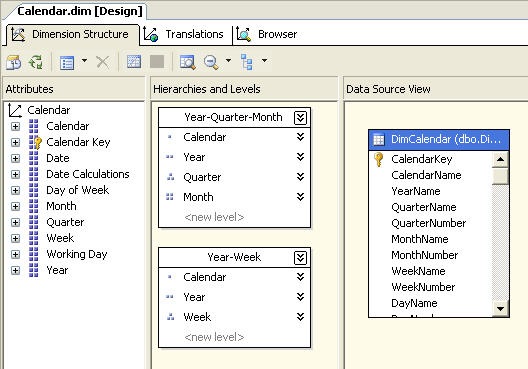Select the YearName column
This screenshot has width=528, height=369.
tap(416, 191)
